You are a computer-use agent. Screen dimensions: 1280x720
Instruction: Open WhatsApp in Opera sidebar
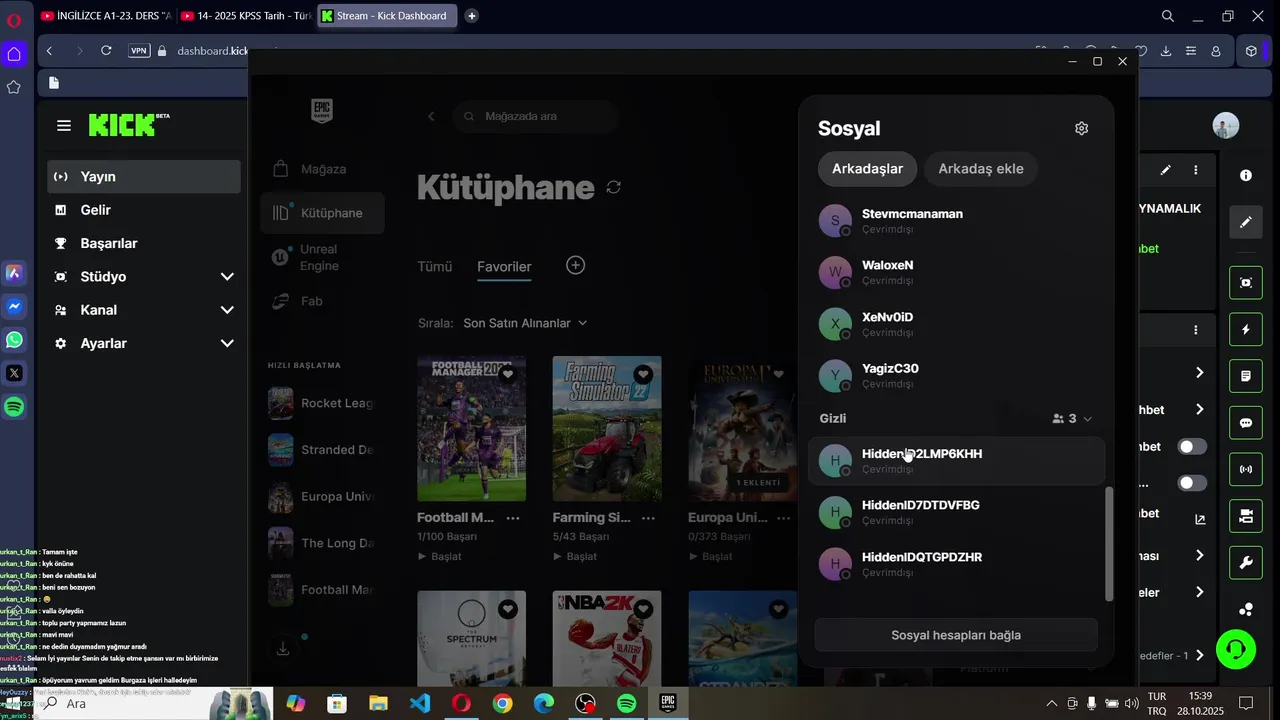tap(14, 340)
